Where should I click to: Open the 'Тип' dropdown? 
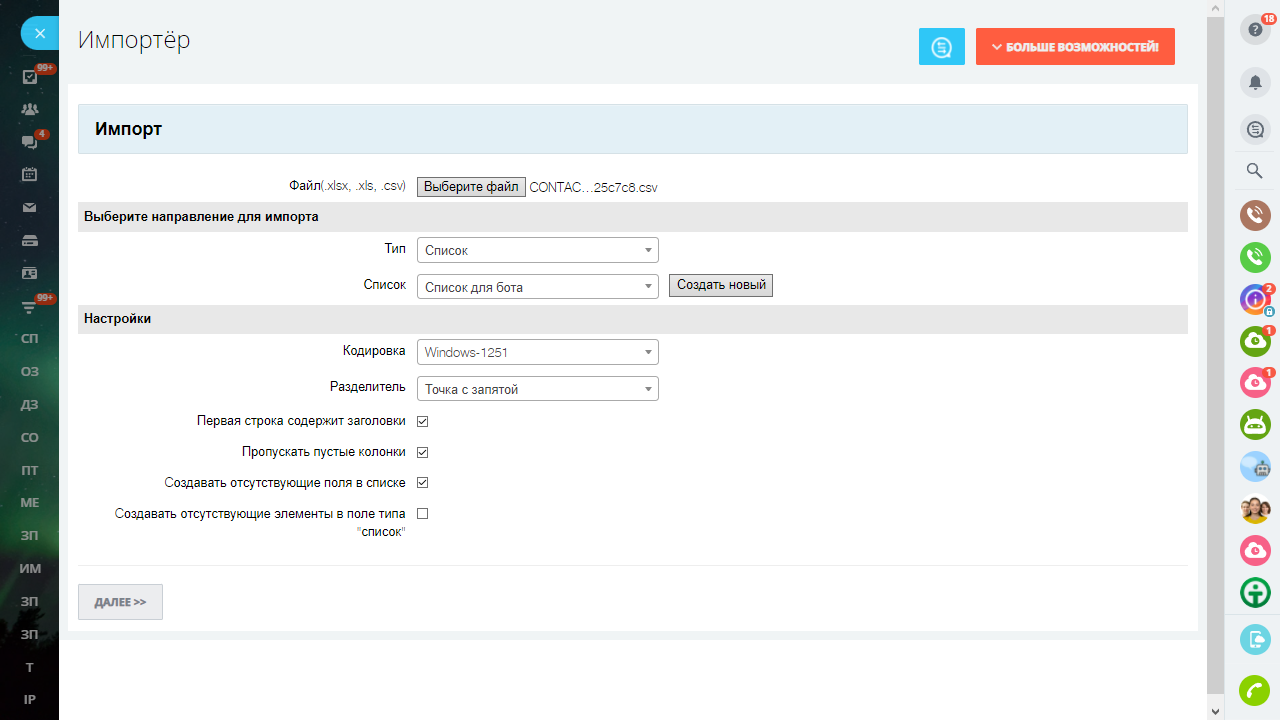pos(537,250)
